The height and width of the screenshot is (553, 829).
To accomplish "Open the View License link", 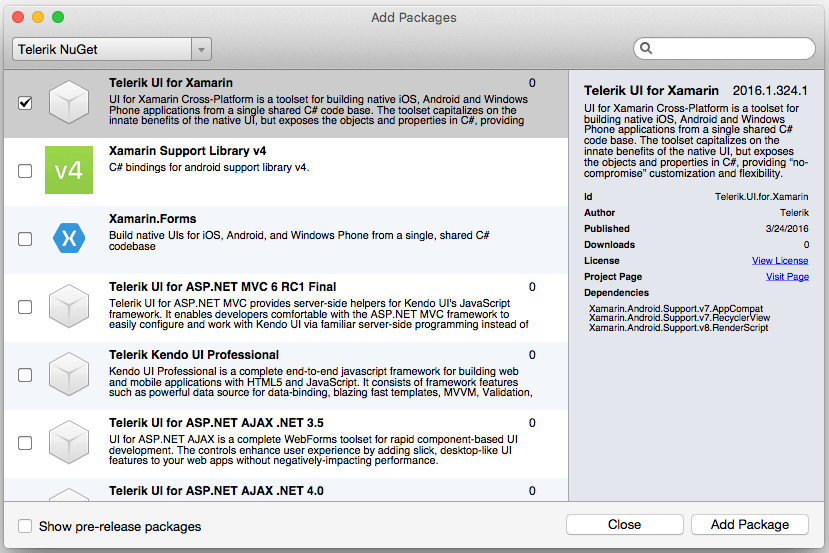I will coord(780,261).
